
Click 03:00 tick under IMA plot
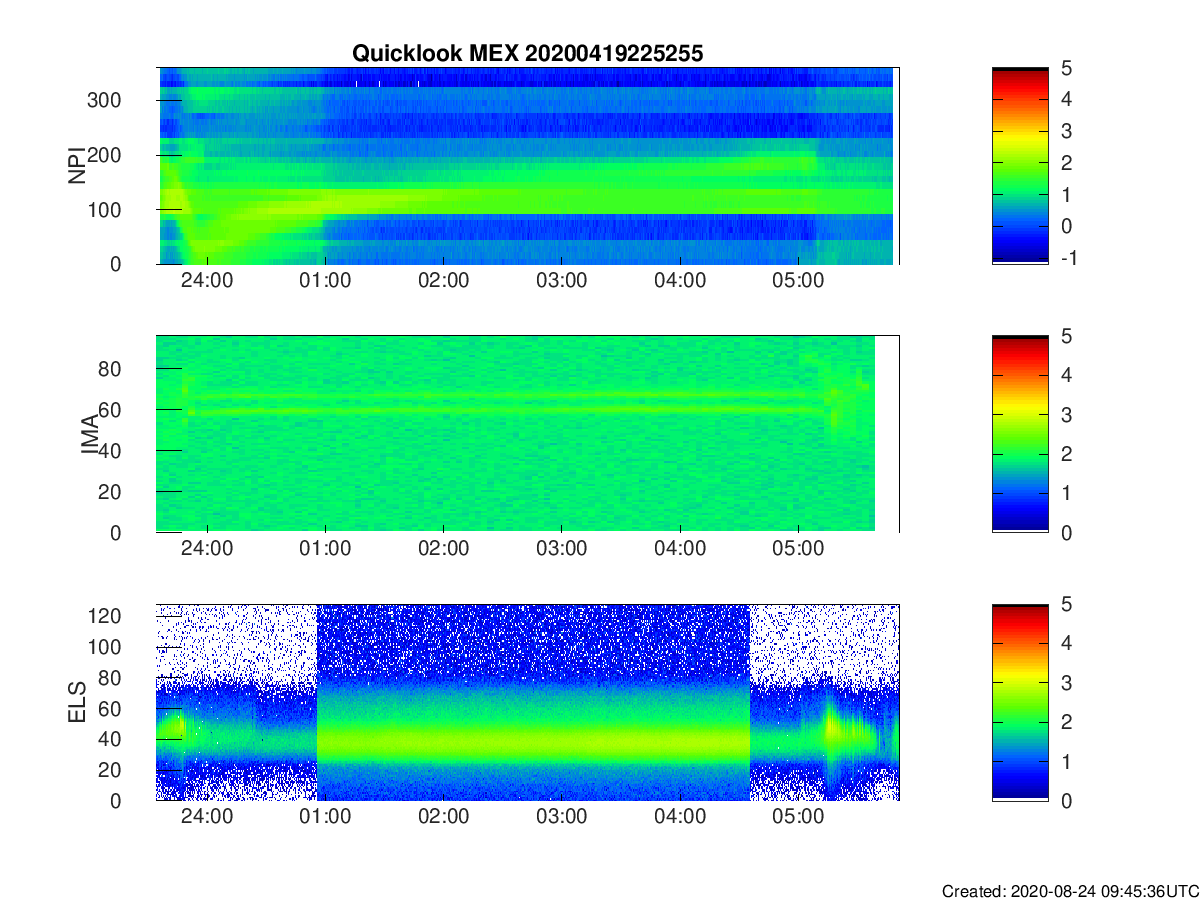[x=561, y=549]
